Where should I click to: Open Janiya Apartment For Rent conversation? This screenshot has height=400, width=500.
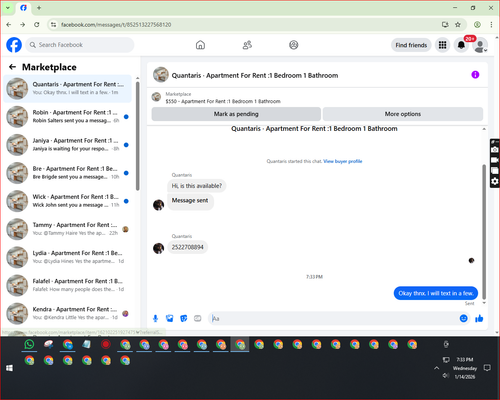[x=68, y=145]
